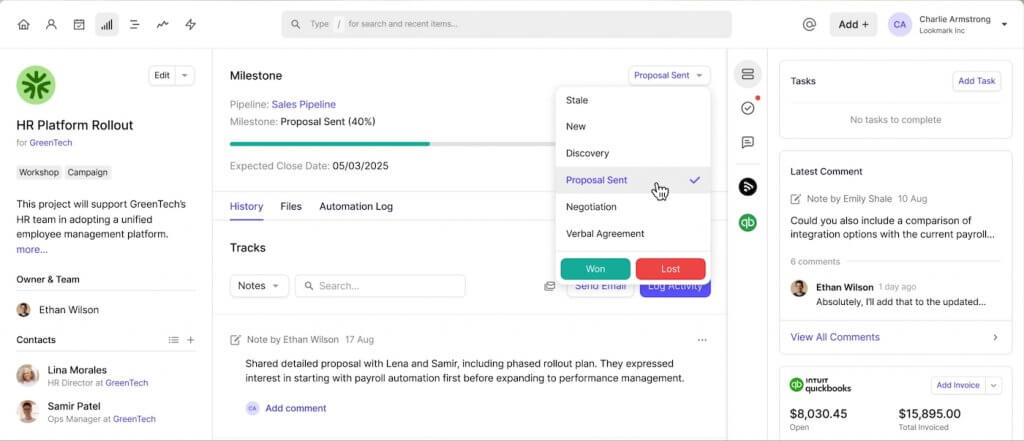
Task: Switch to the History tab
Action: [246, 206]
